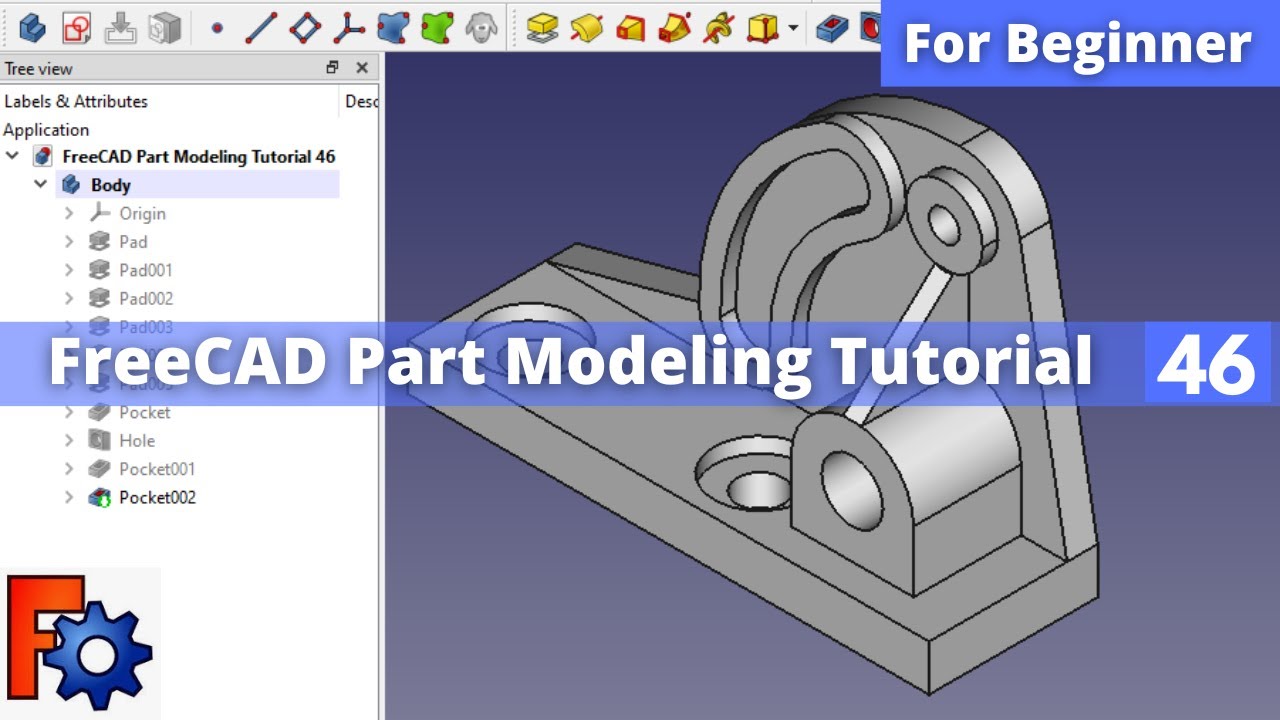This screenshot has width=1280, height=720.
Task: Select the Pocket001 label in tree
Action: 157,469
